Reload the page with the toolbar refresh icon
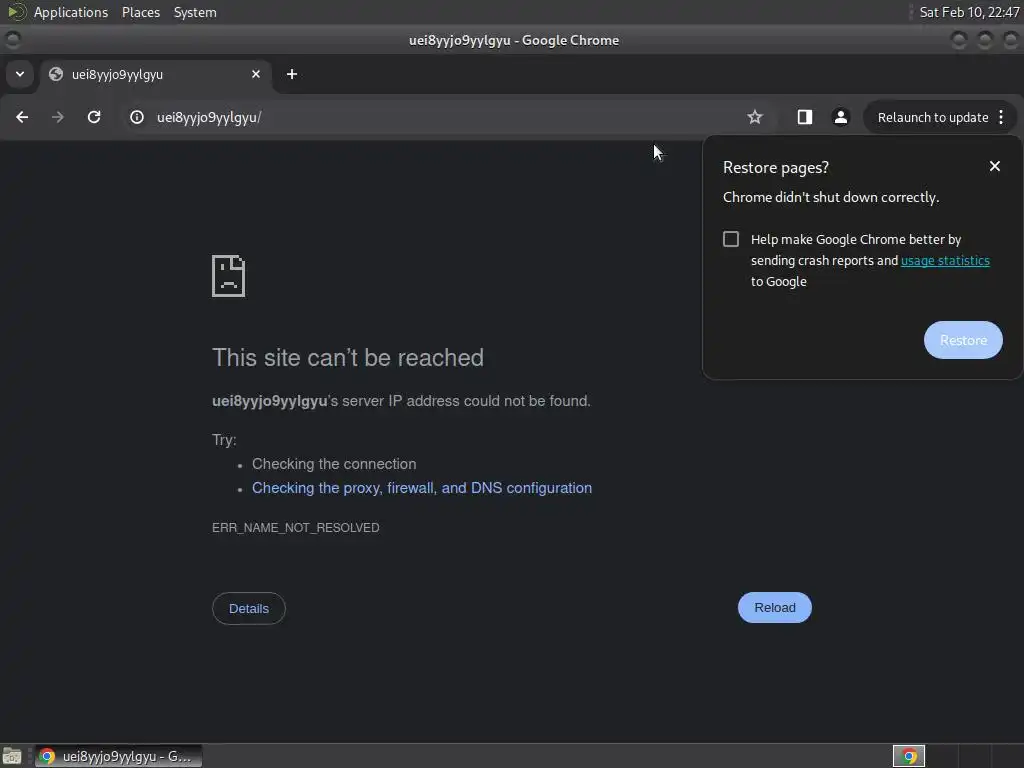Image resolution: width=1024 pixels, height=768 pixels. [x=94, y=117]
